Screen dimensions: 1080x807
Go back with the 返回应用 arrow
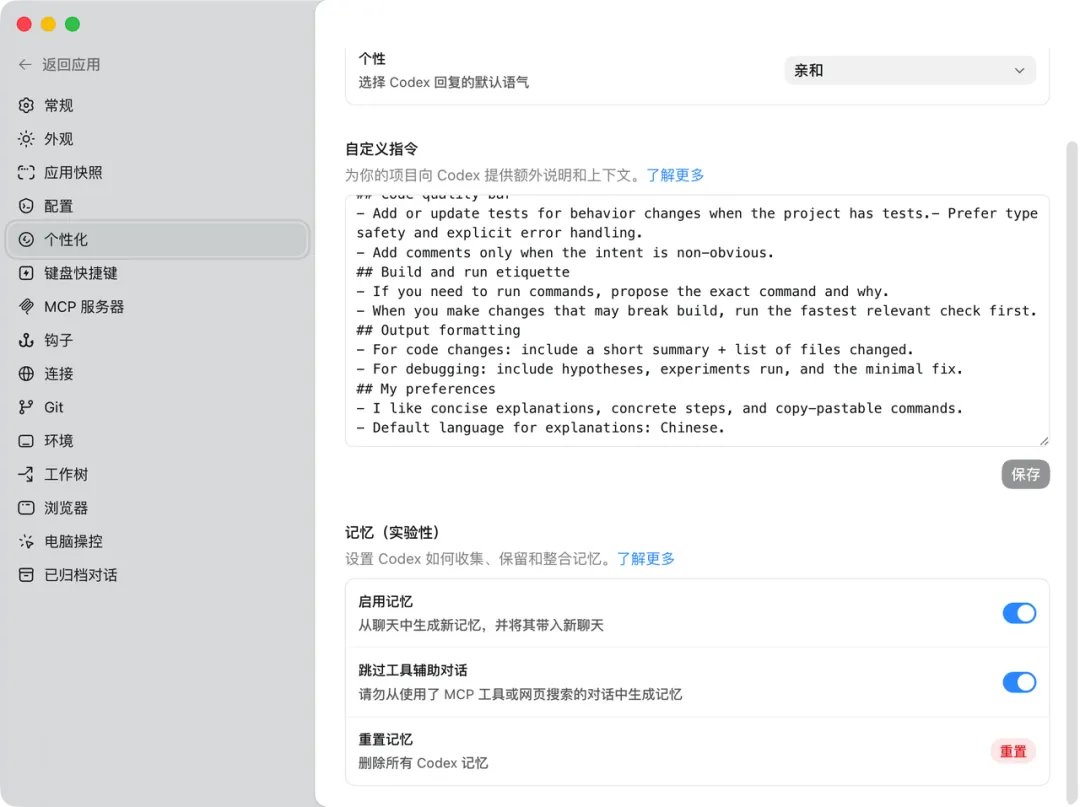[25, 65]
